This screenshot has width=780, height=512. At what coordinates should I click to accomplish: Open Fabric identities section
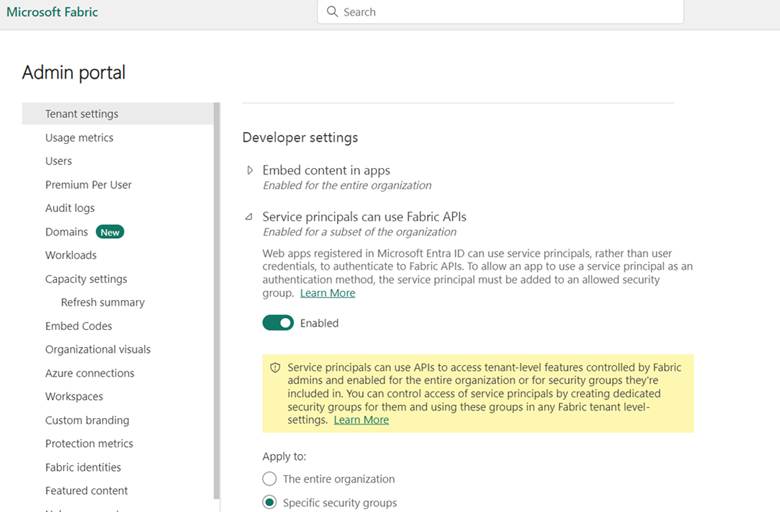[83, 467]
